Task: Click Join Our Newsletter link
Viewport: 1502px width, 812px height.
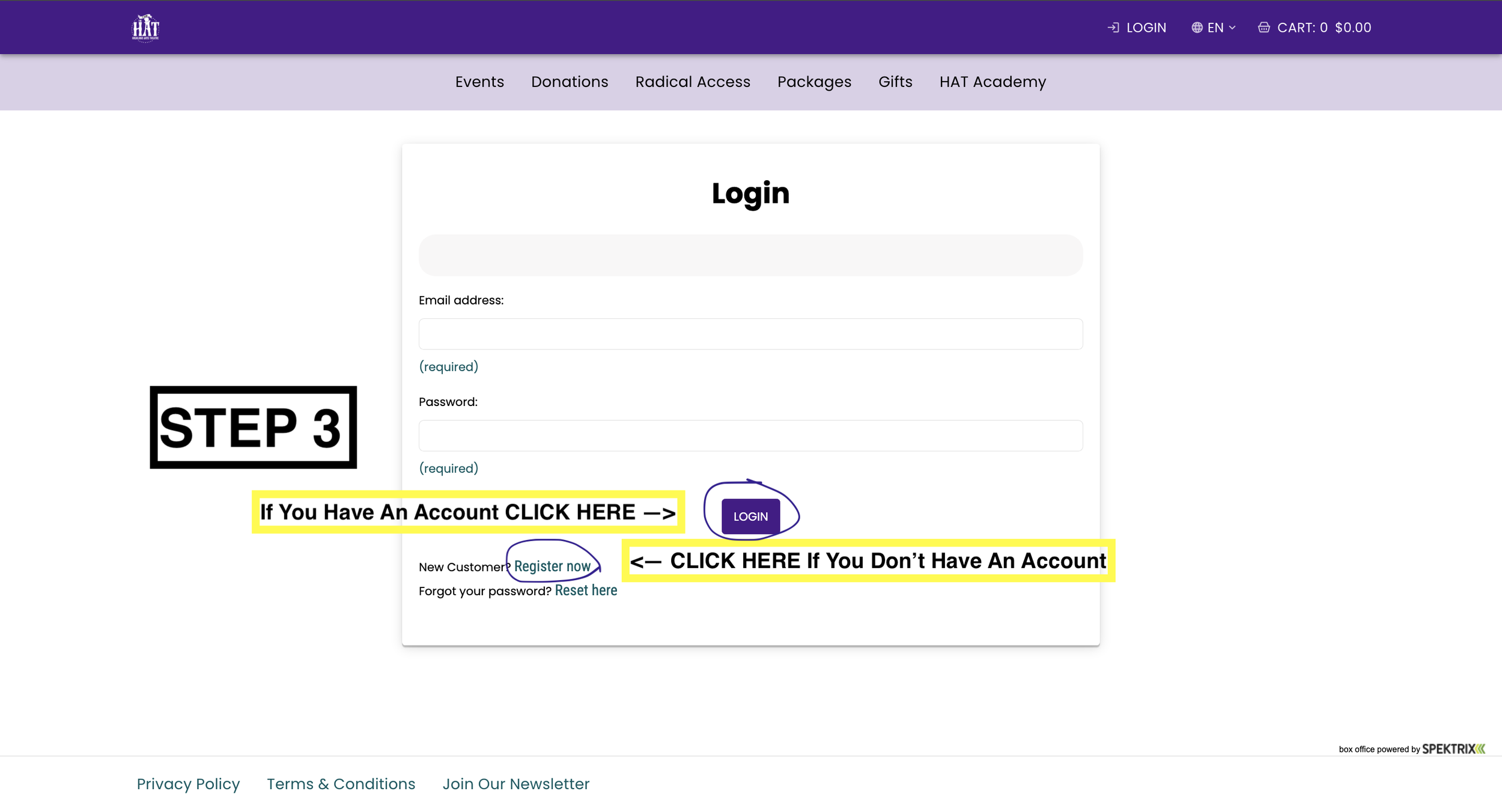Action: tap(515, 784)
